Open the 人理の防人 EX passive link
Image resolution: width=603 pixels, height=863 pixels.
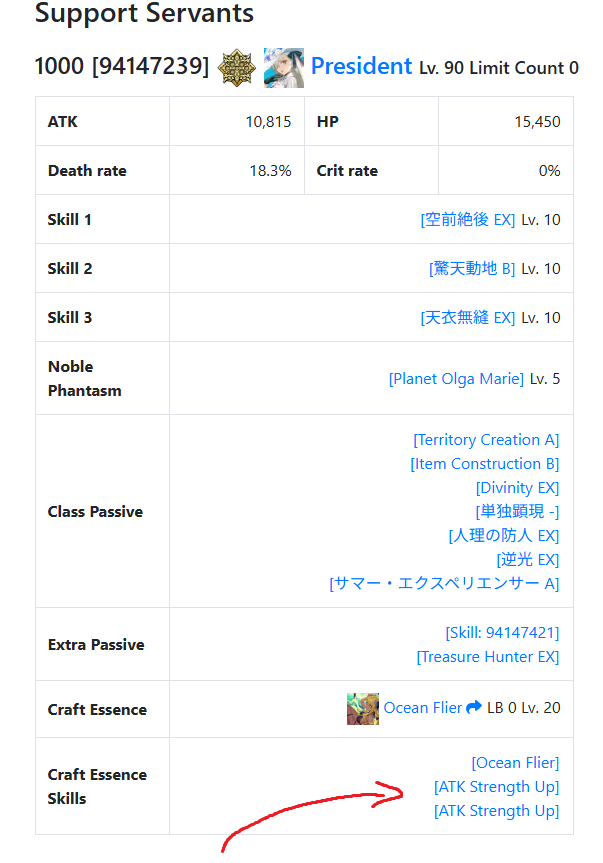coord(504,536)
